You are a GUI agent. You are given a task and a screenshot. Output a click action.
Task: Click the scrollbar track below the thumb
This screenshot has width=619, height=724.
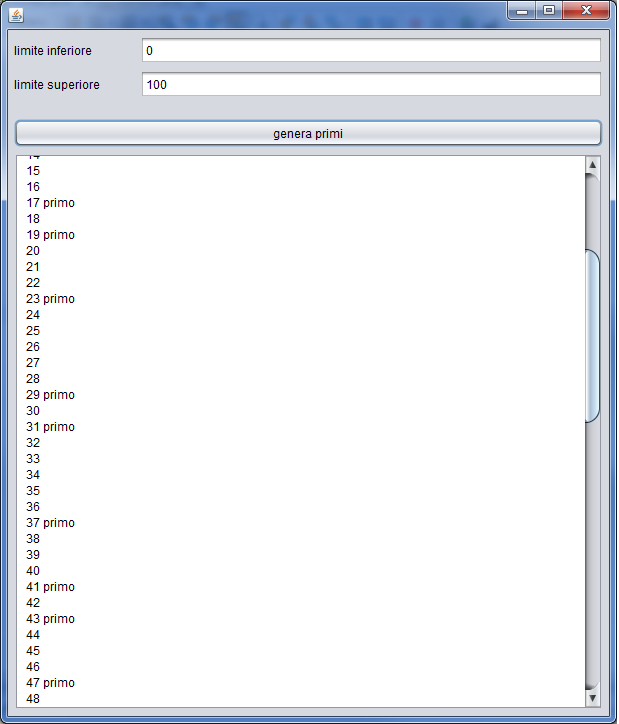coord(592,550)
